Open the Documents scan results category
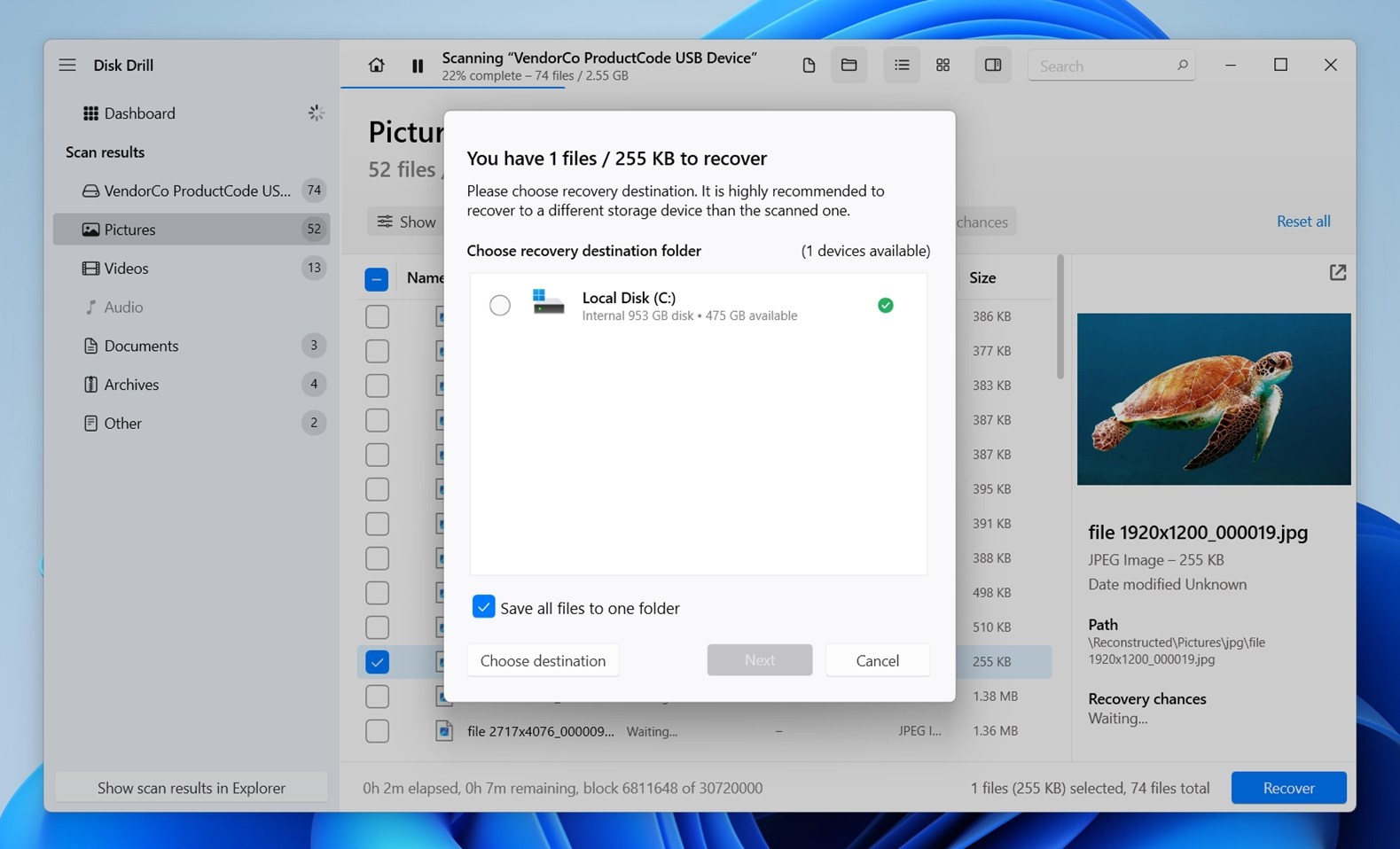This screenshot has height=849, width=1400. [x=141, y=346]
